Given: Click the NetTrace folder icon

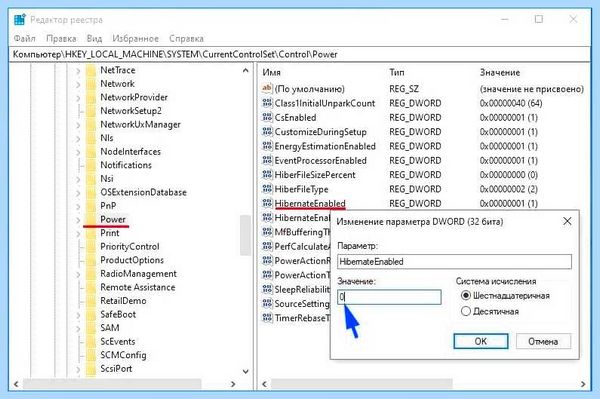Looking at the screenshot, I should click(91, 70).
